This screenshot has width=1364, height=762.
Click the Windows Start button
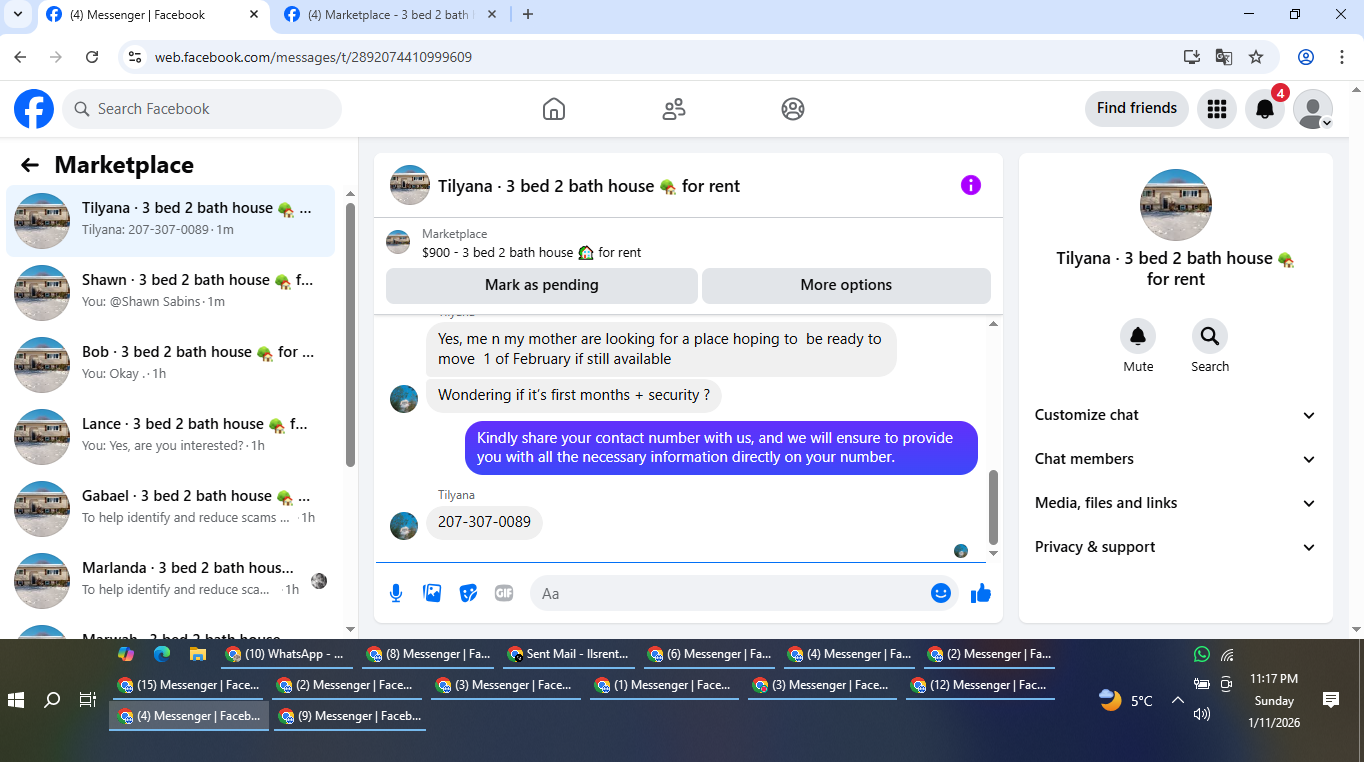coord(16,700)
